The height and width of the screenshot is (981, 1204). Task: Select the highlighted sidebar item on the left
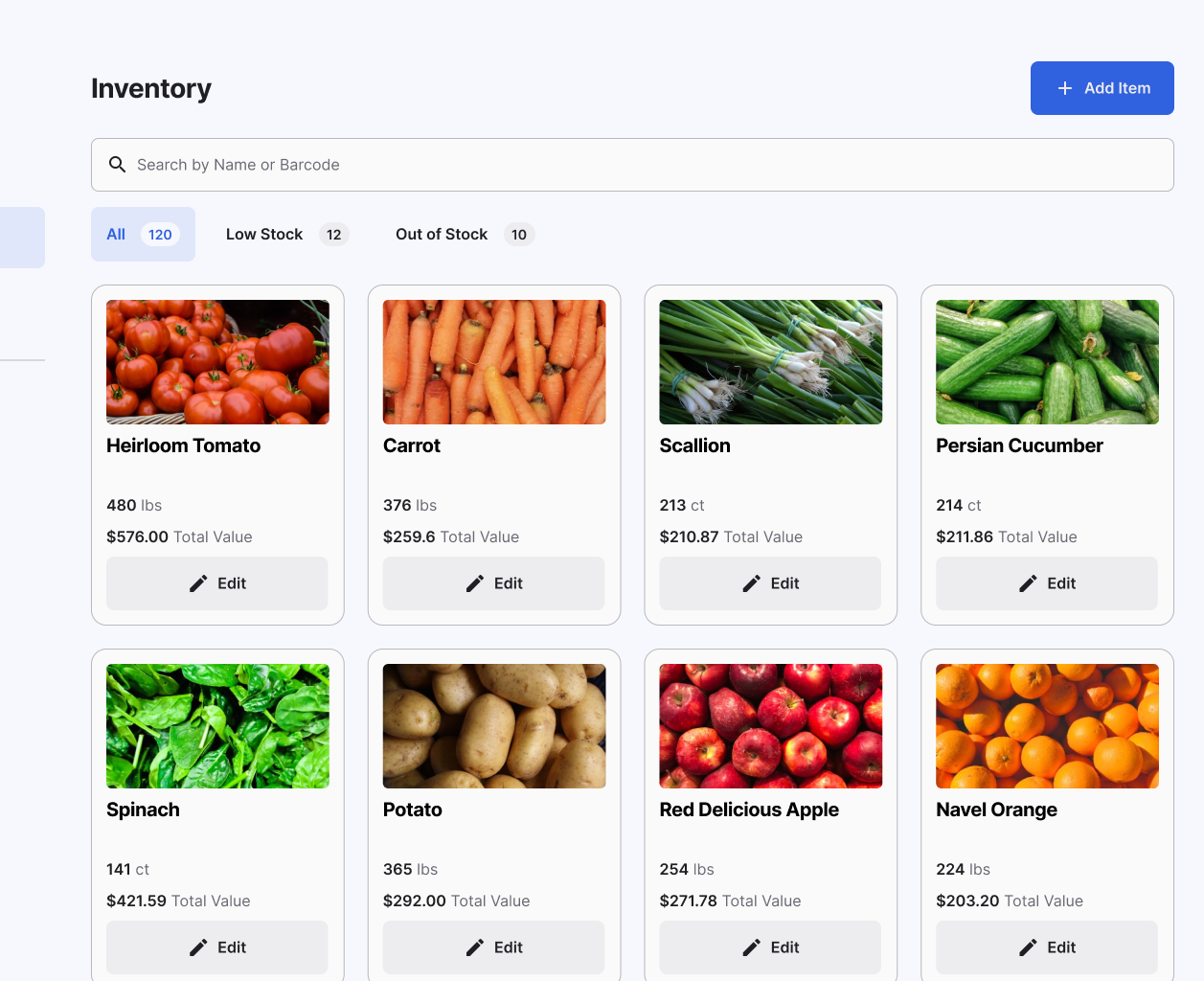[x=19, y=237]
